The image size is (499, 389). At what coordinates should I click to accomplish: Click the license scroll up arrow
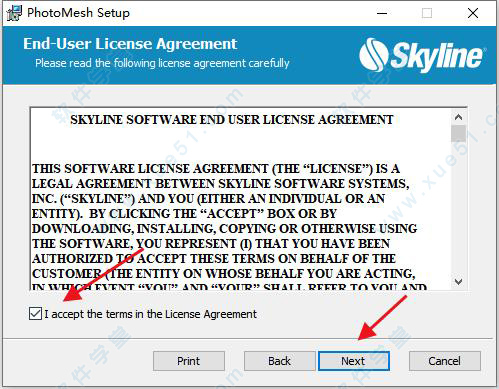(458, 117)
